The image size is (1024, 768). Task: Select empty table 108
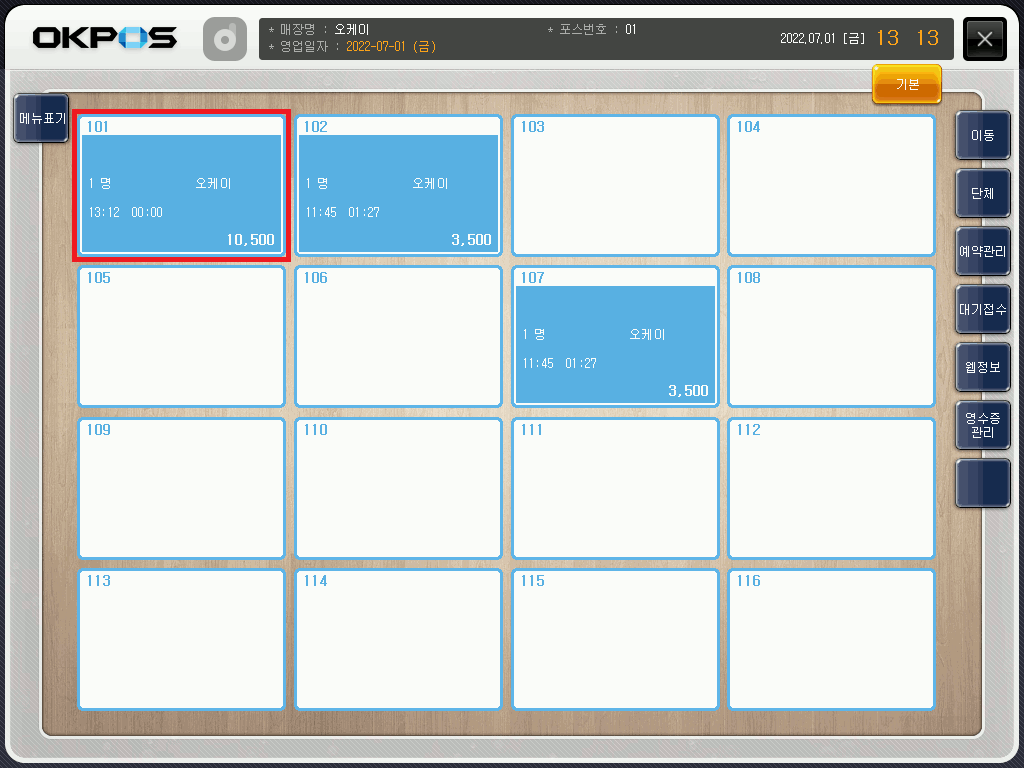pos(831,337)
